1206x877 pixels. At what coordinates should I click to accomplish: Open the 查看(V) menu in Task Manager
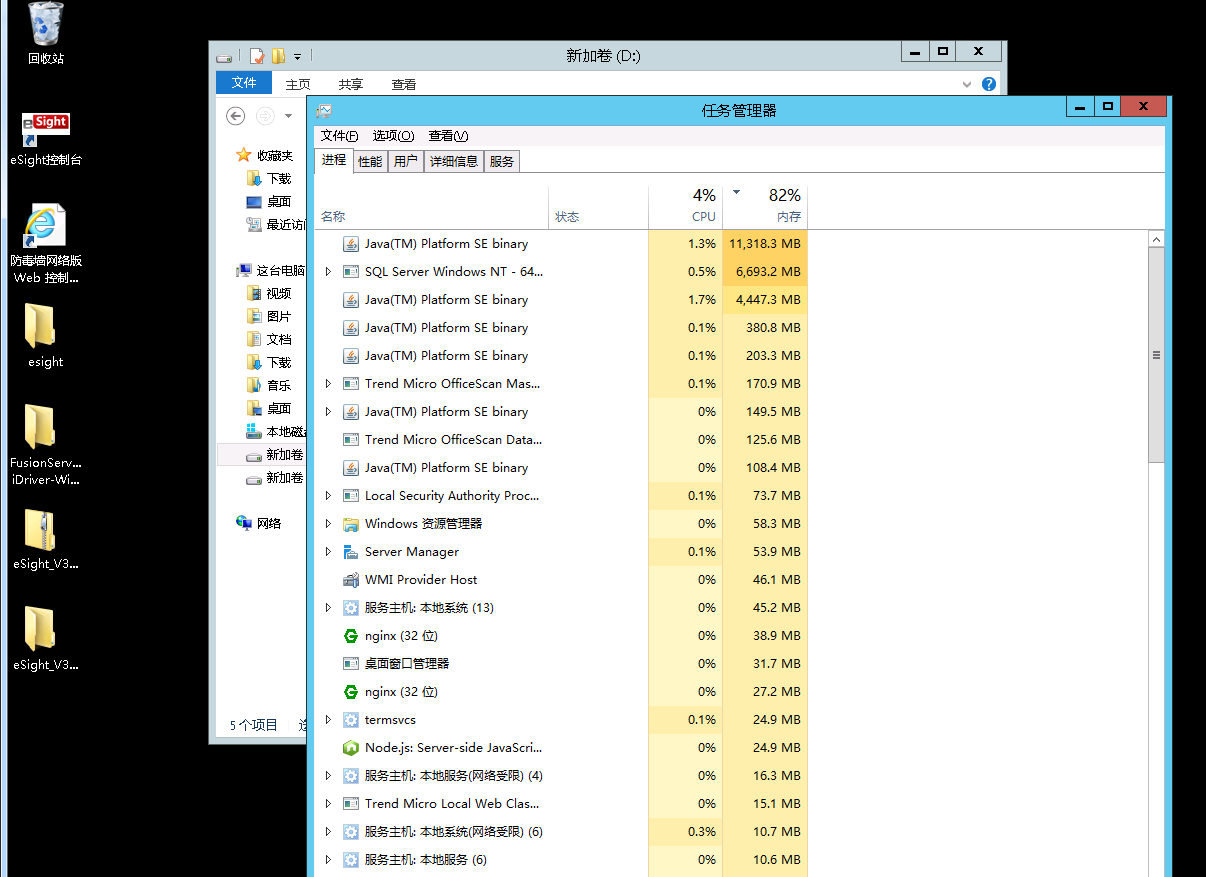pyautogui.click(x=448, y=136)
